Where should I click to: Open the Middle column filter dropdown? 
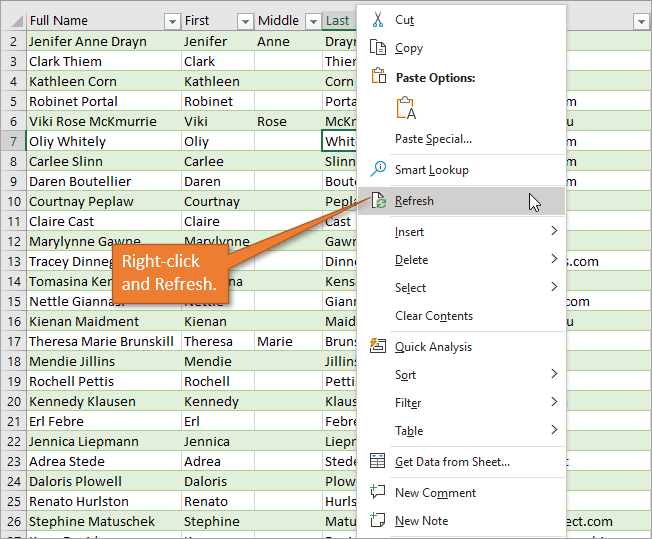click(x=312, y=21)
